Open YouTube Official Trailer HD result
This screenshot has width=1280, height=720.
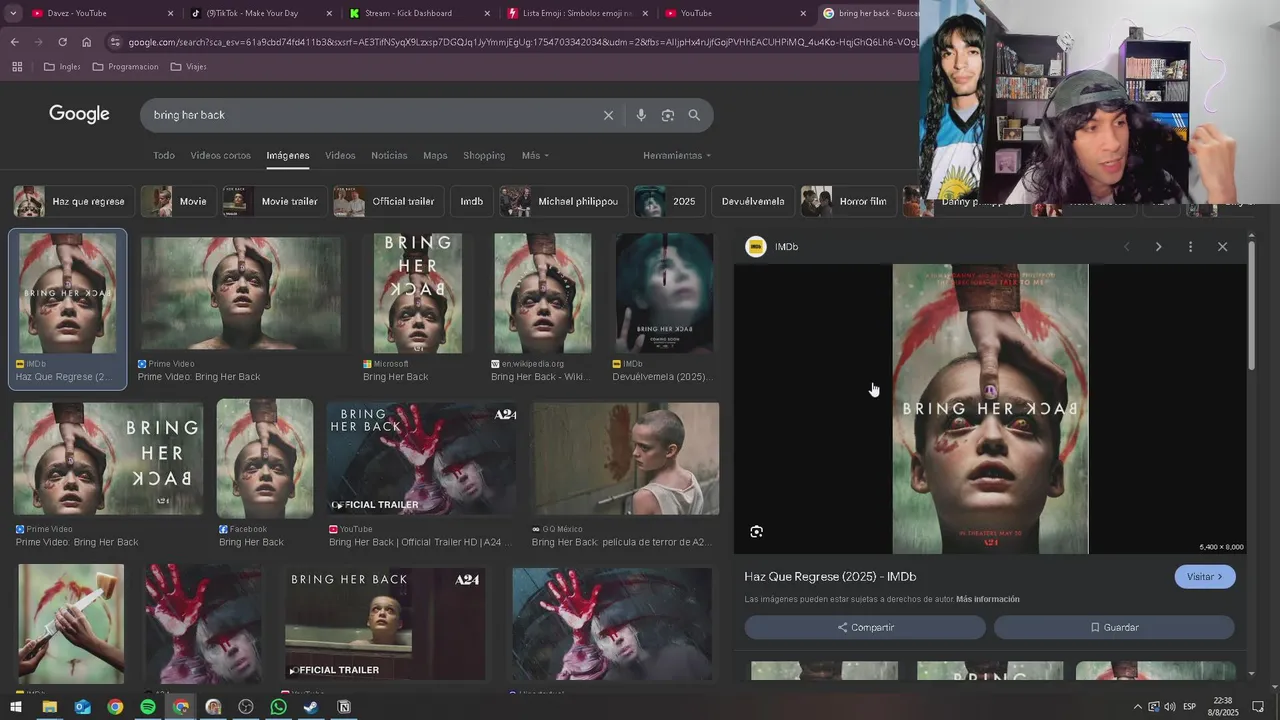(x=421, y=459)
